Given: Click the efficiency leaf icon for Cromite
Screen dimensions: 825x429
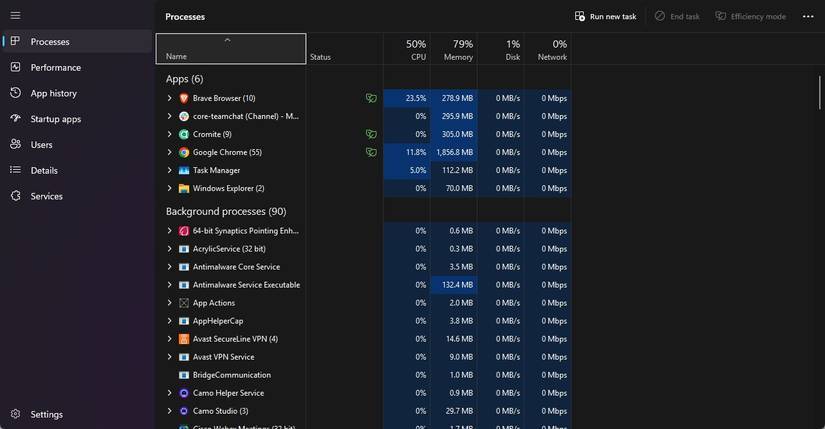Looking at the screenshot, I should coord(371,134).
